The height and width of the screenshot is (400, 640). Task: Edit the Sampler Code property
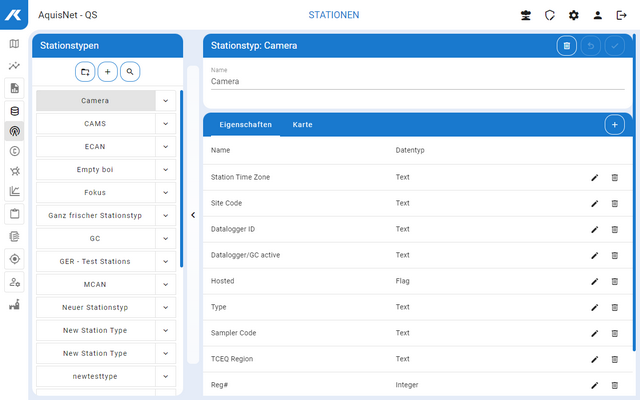click(594, 333)
